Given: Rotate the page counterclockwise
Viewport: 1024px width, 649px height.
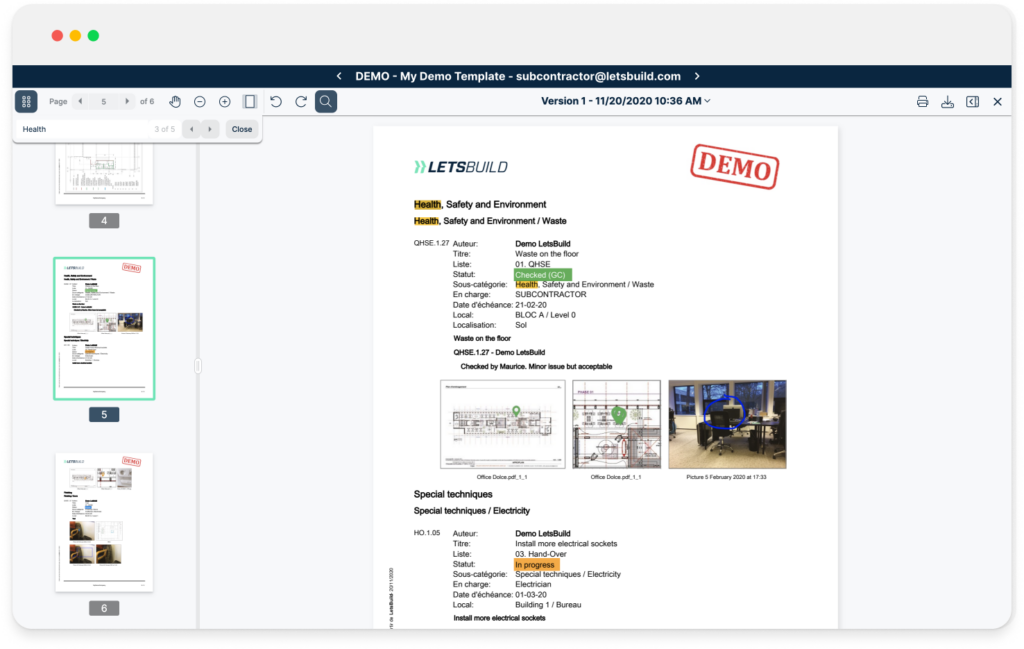Looking at the screenshot, I should click(276, 101).
